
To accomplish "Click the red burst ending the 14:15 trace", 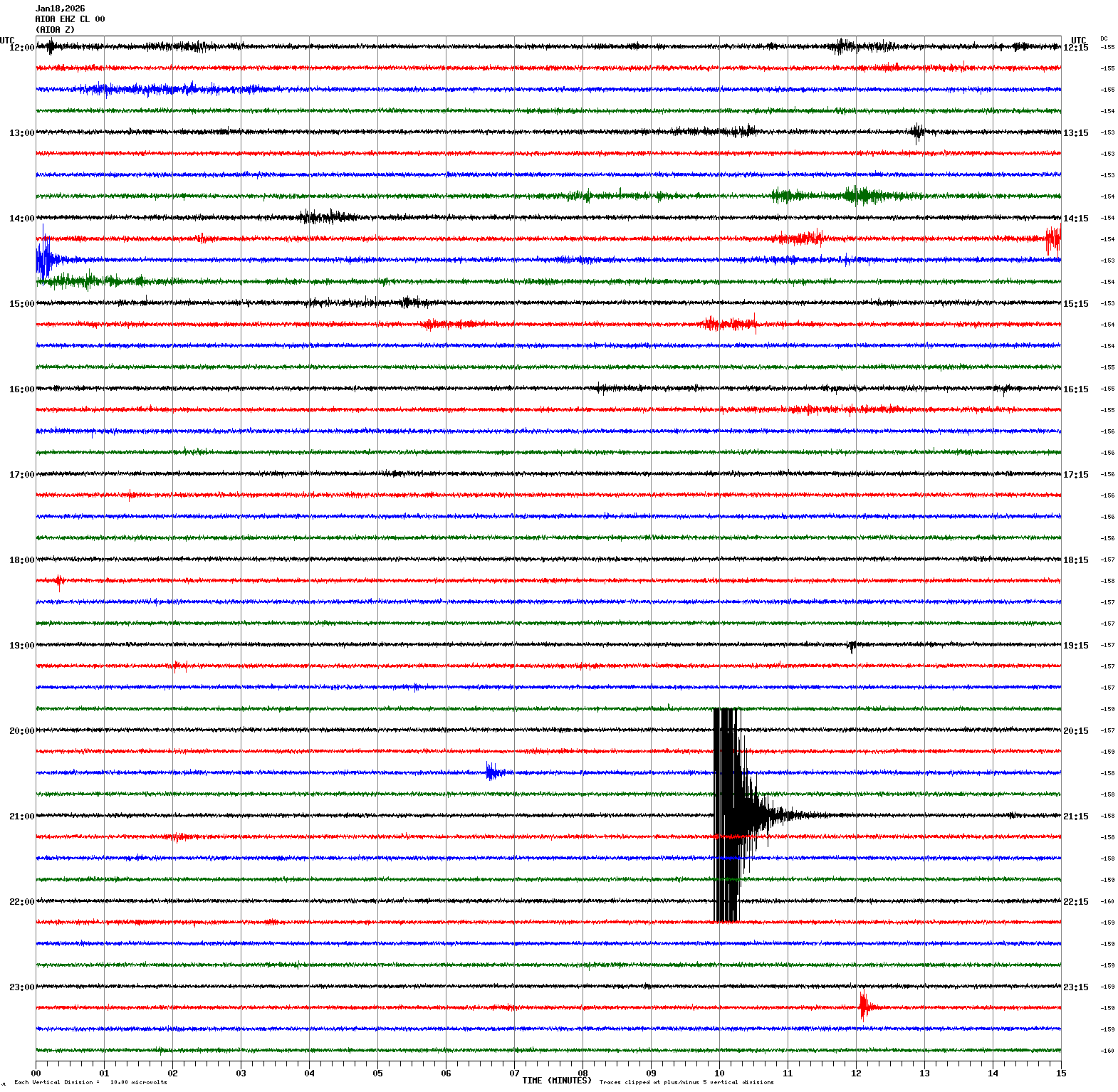I will point(1052,239).
